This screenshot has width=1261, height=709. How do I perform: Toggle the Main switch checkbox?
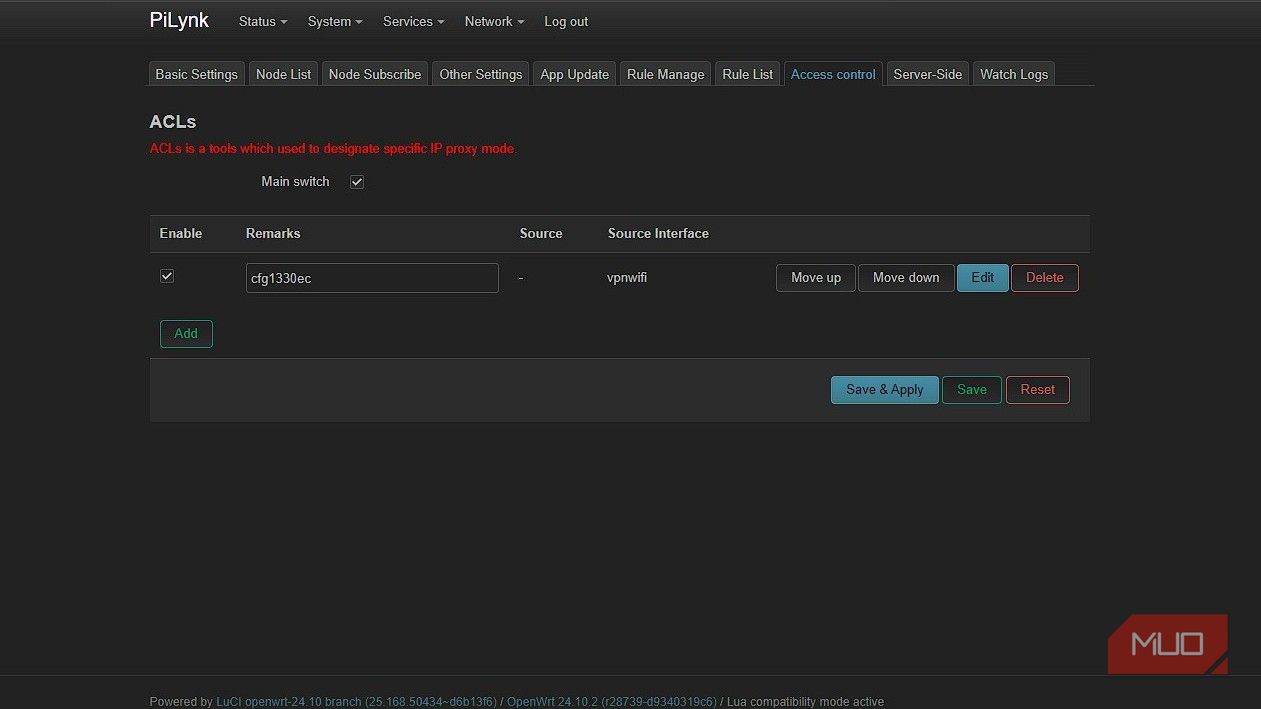357,182
